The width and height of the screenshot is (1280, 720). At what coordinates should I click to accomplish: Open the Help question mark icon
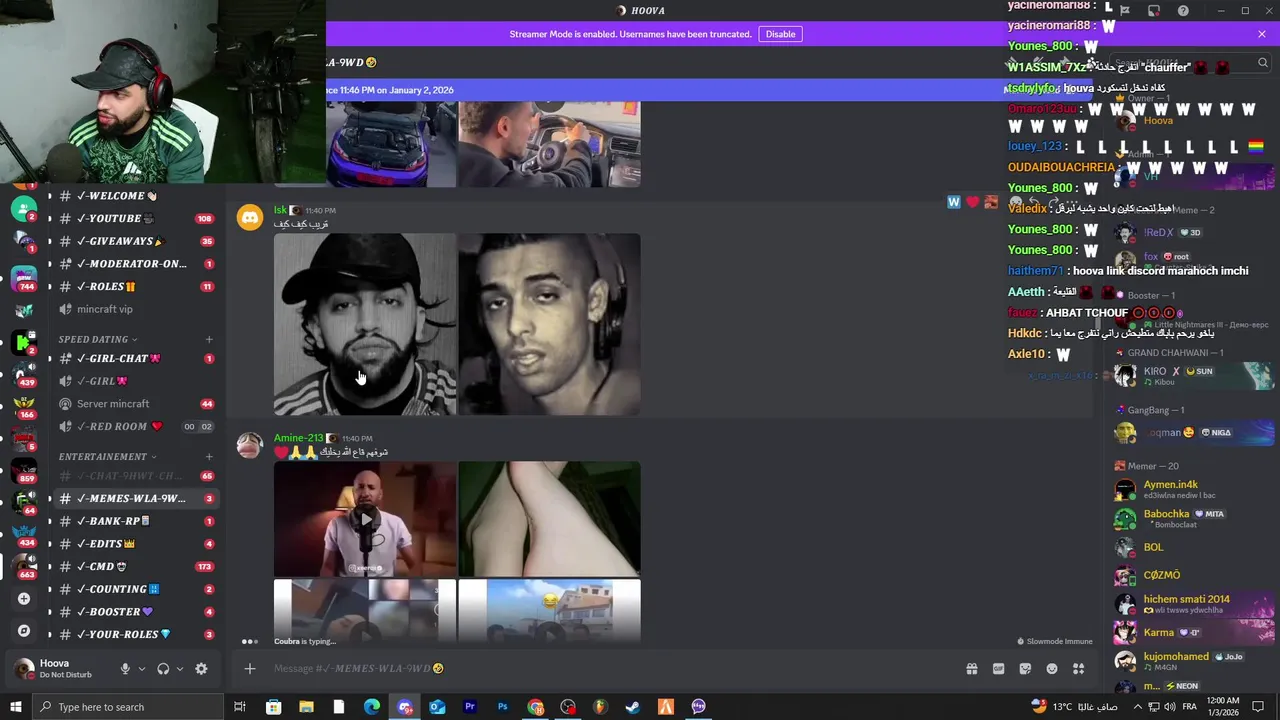[1183, 11]
